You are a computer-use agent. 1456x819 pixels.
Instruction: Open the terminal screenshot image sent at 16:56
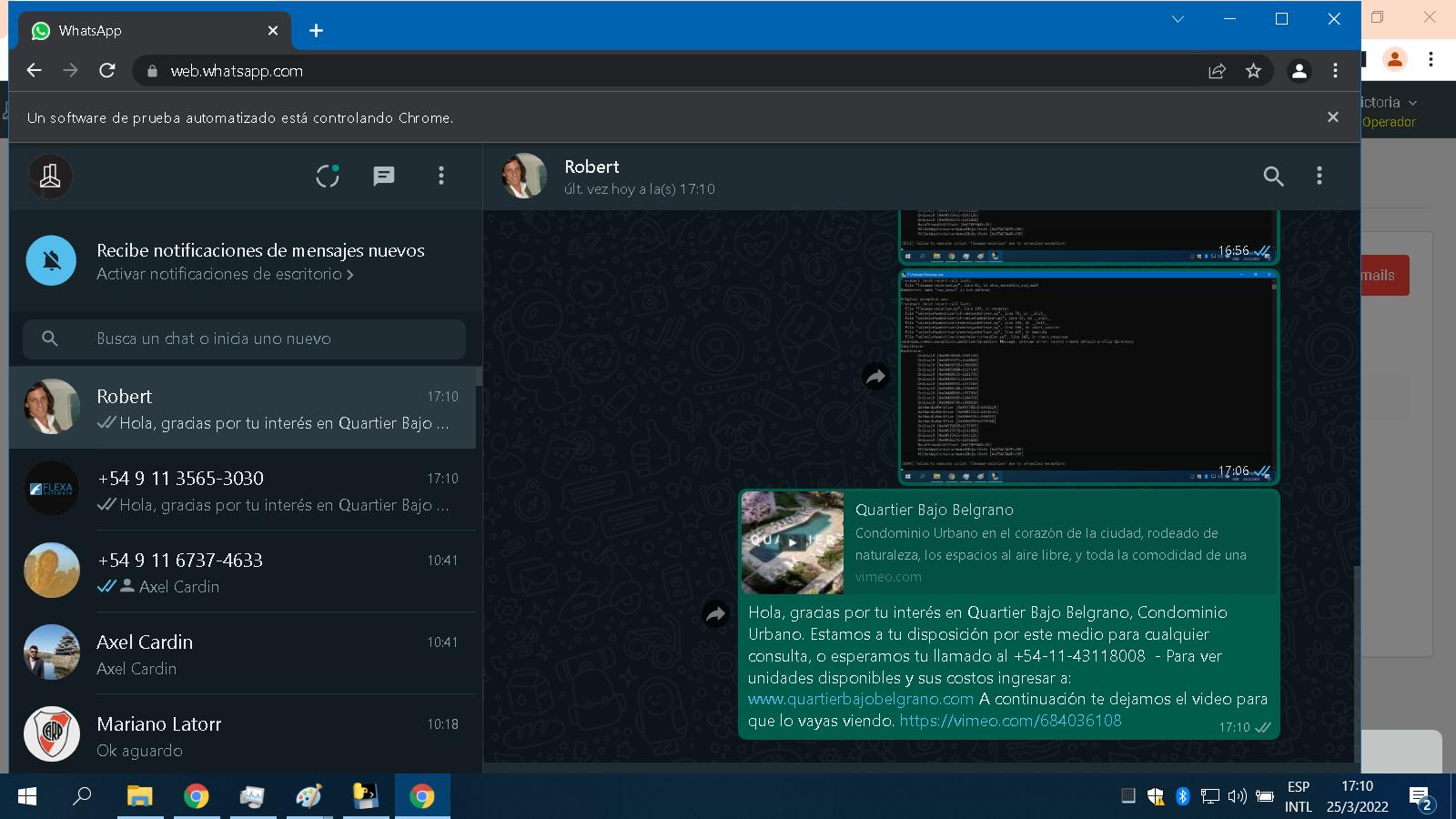(x=1088, y=237)
